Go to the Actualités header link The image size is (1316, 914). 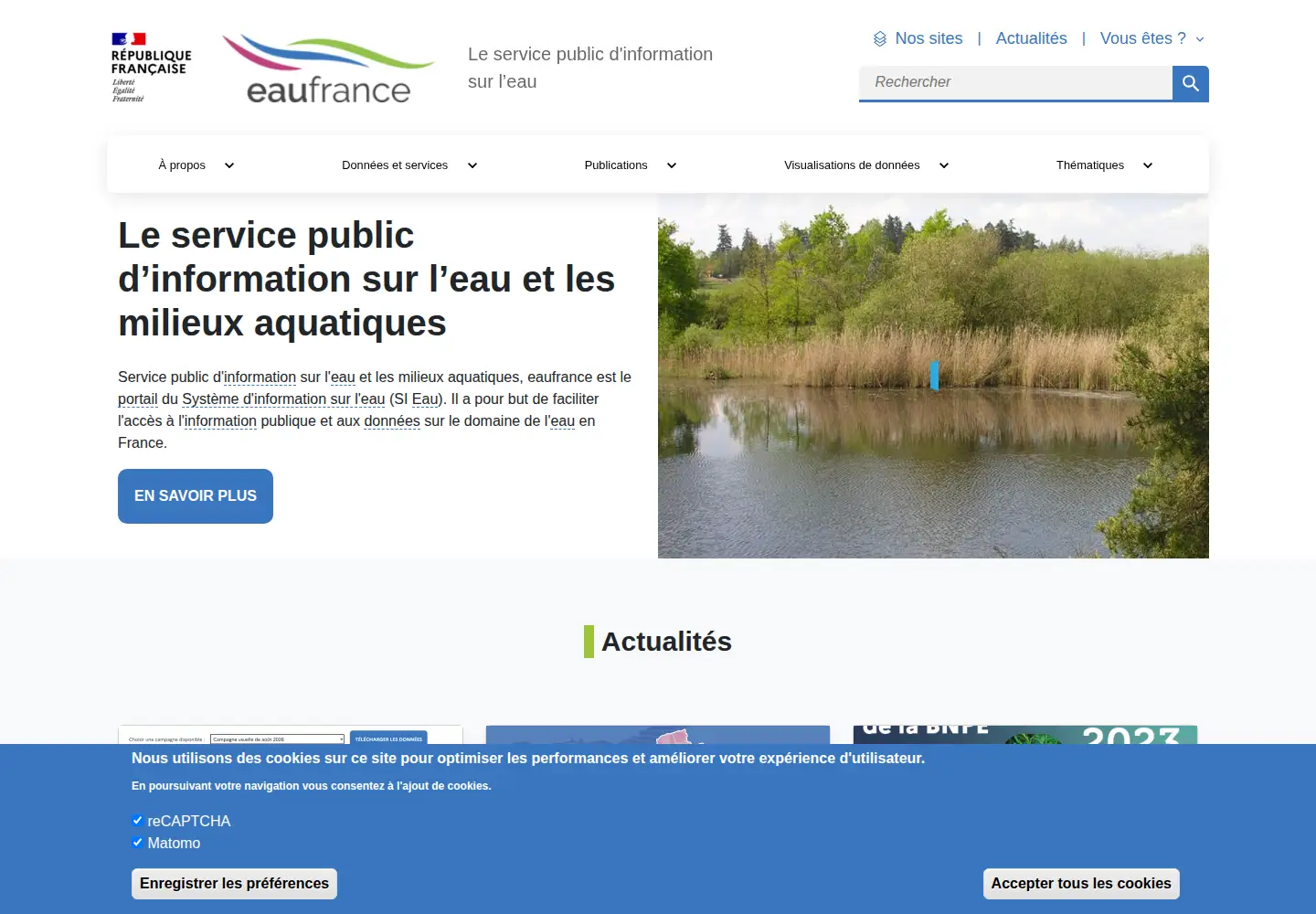coord(1032,38)
